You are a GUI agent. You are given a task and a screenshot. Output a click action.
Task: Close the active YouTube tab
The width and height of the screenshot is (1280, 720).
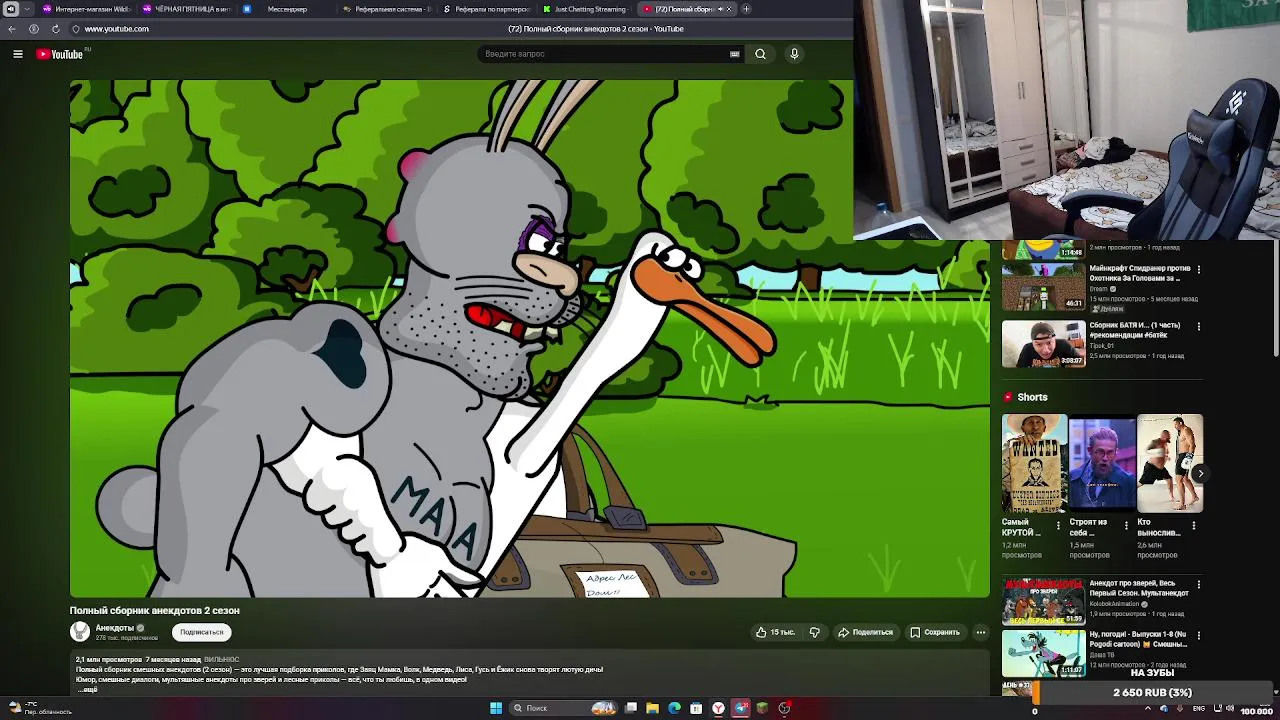pyautogui.click(x=728, y=9)
